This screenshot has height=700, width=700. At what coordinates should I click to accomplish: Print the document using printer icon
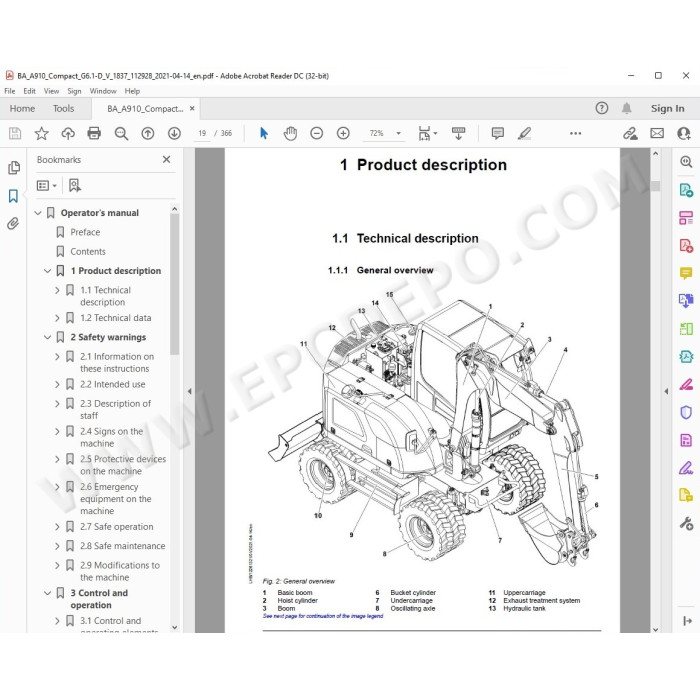pyautogui.click(x=94, y=133)
